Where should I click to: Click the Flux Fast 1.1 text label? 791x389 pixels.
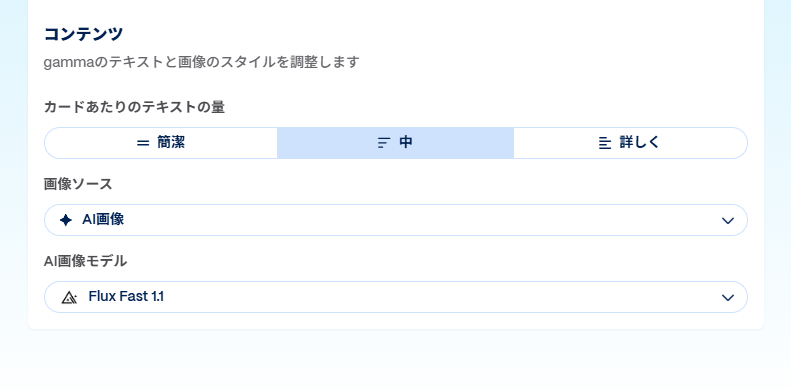(x=126, y=296)
